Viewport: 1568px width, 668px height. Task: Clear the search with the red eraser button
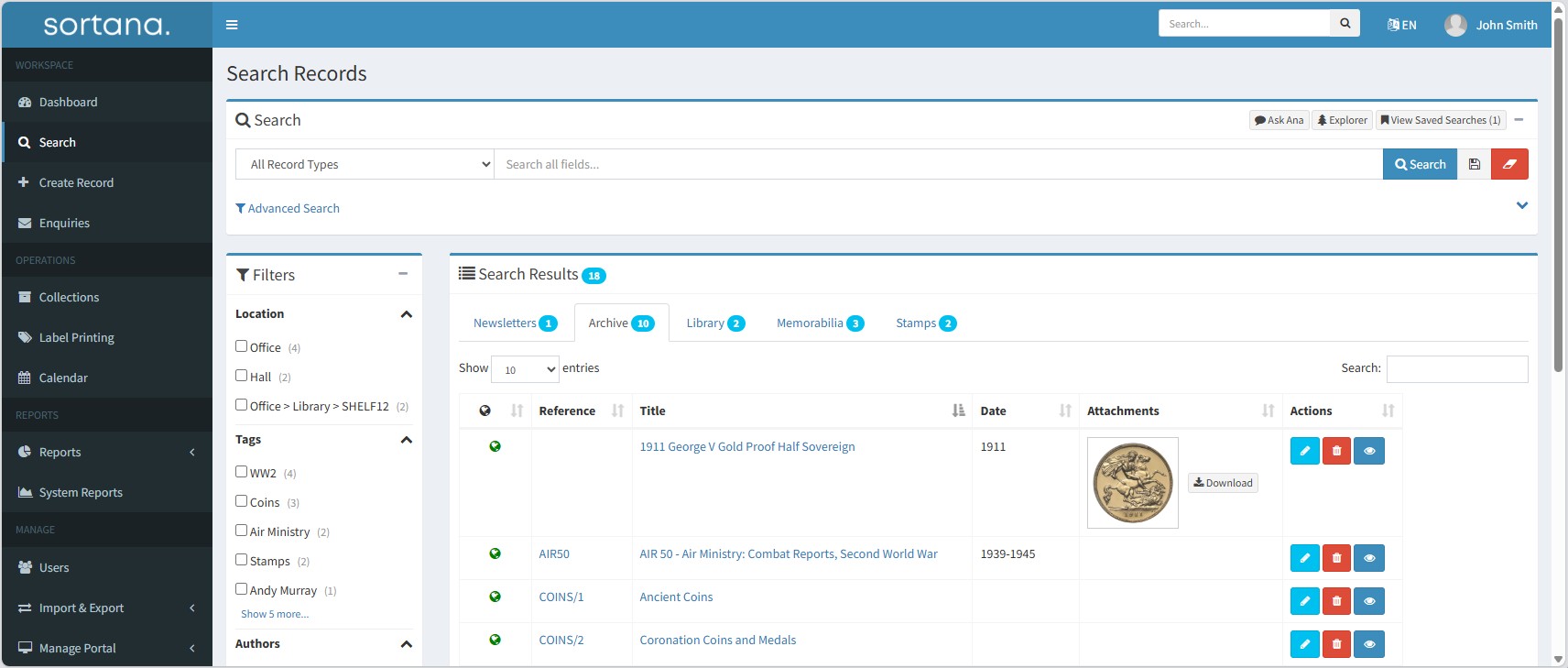1509,165
